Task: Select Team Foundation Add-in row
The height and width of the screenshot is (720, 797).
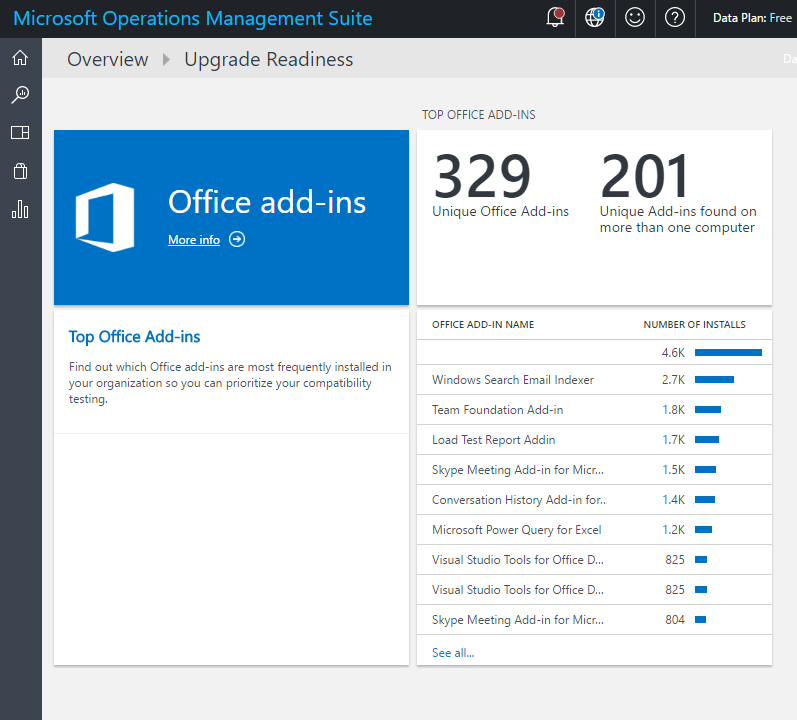Action: pos(594,410)
